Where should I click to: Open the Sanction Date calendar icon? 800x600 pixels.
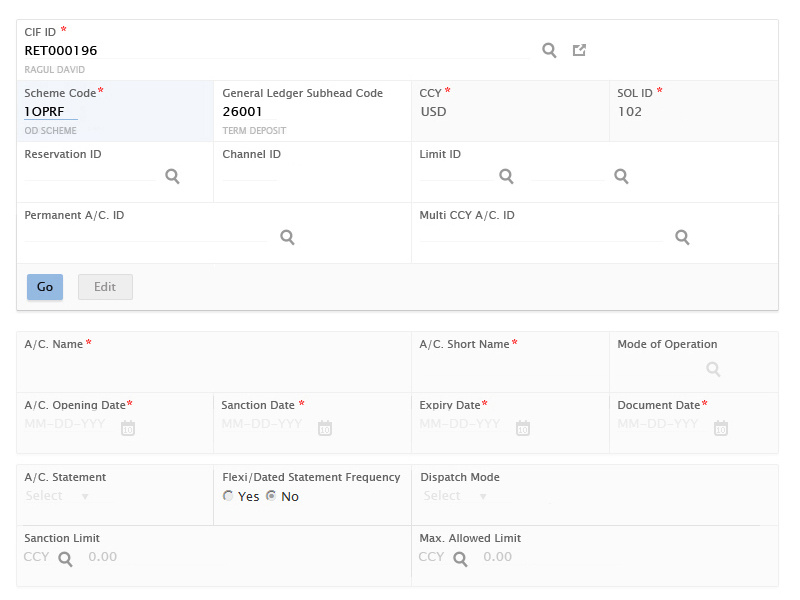click(325, 428)
